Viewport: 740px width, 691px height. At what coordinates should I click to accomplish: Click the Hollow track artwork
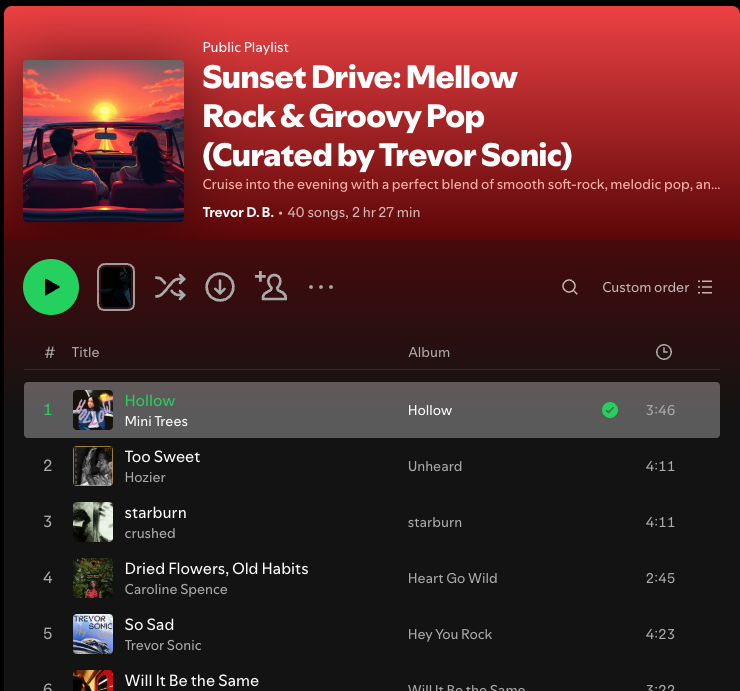(93, 410)
